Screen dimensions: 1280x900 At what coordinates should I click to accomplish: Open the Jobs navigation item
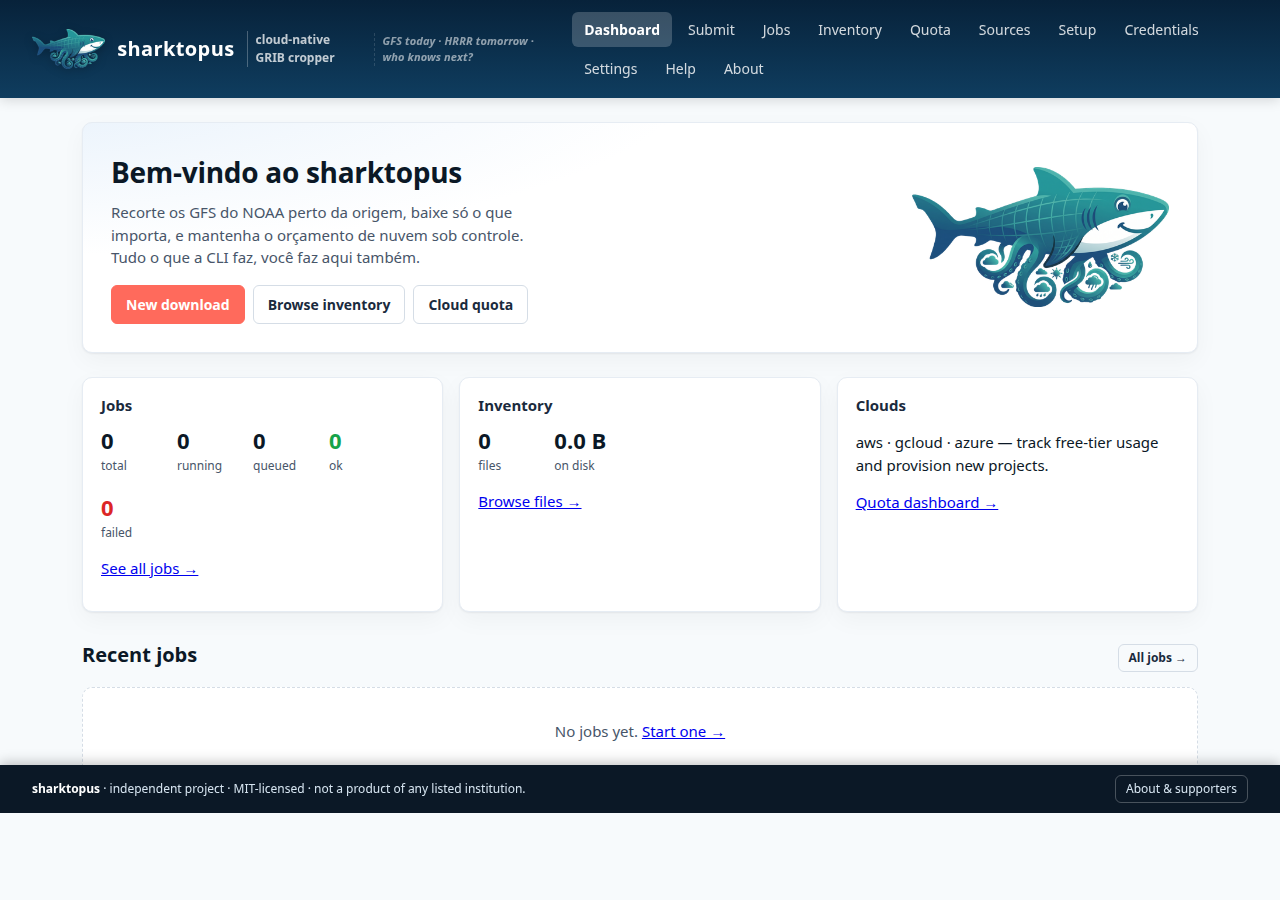[x=776, y=30]
